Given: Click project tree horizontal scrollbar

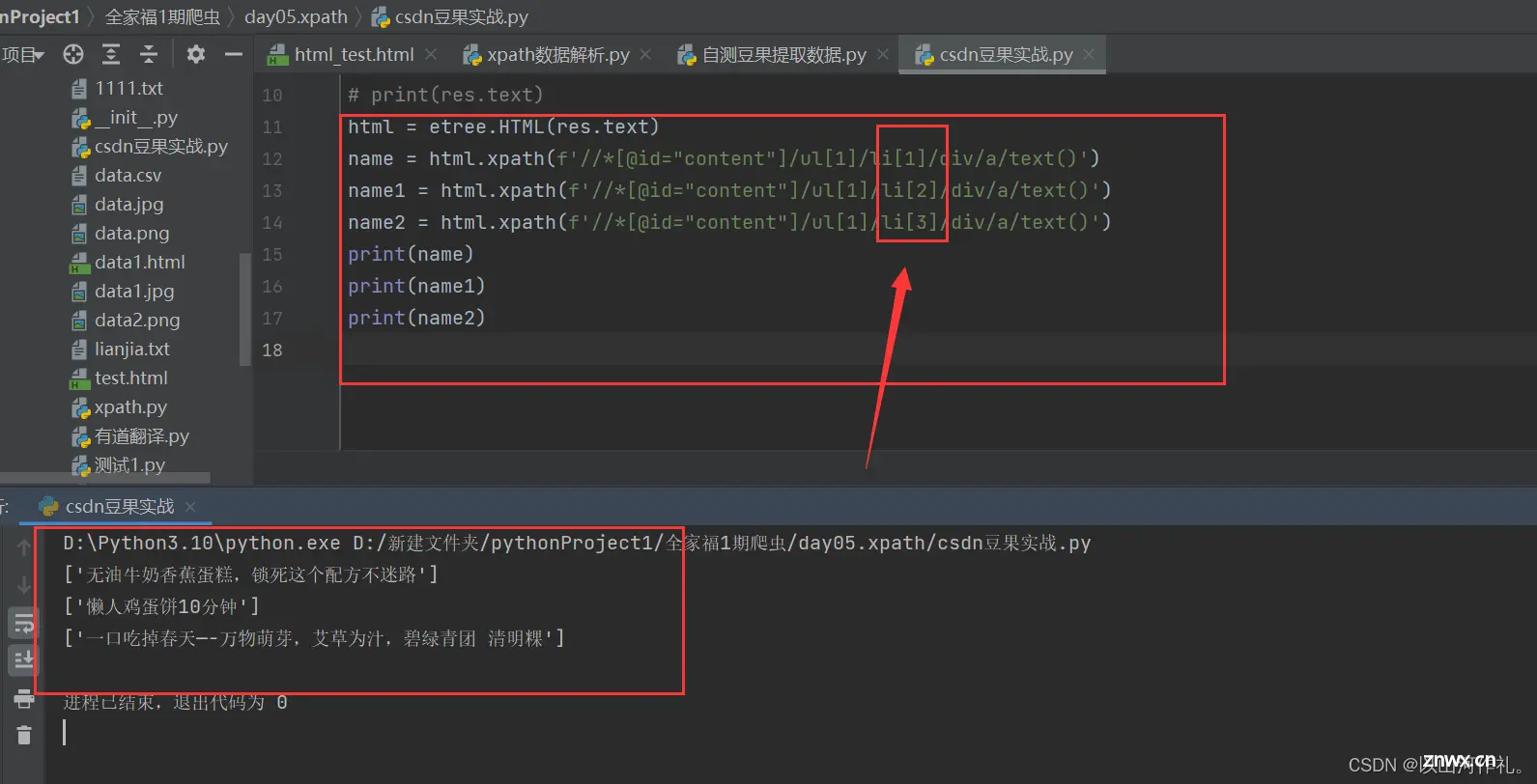Looking at the screenshot, I should click(x=105, y=477).
